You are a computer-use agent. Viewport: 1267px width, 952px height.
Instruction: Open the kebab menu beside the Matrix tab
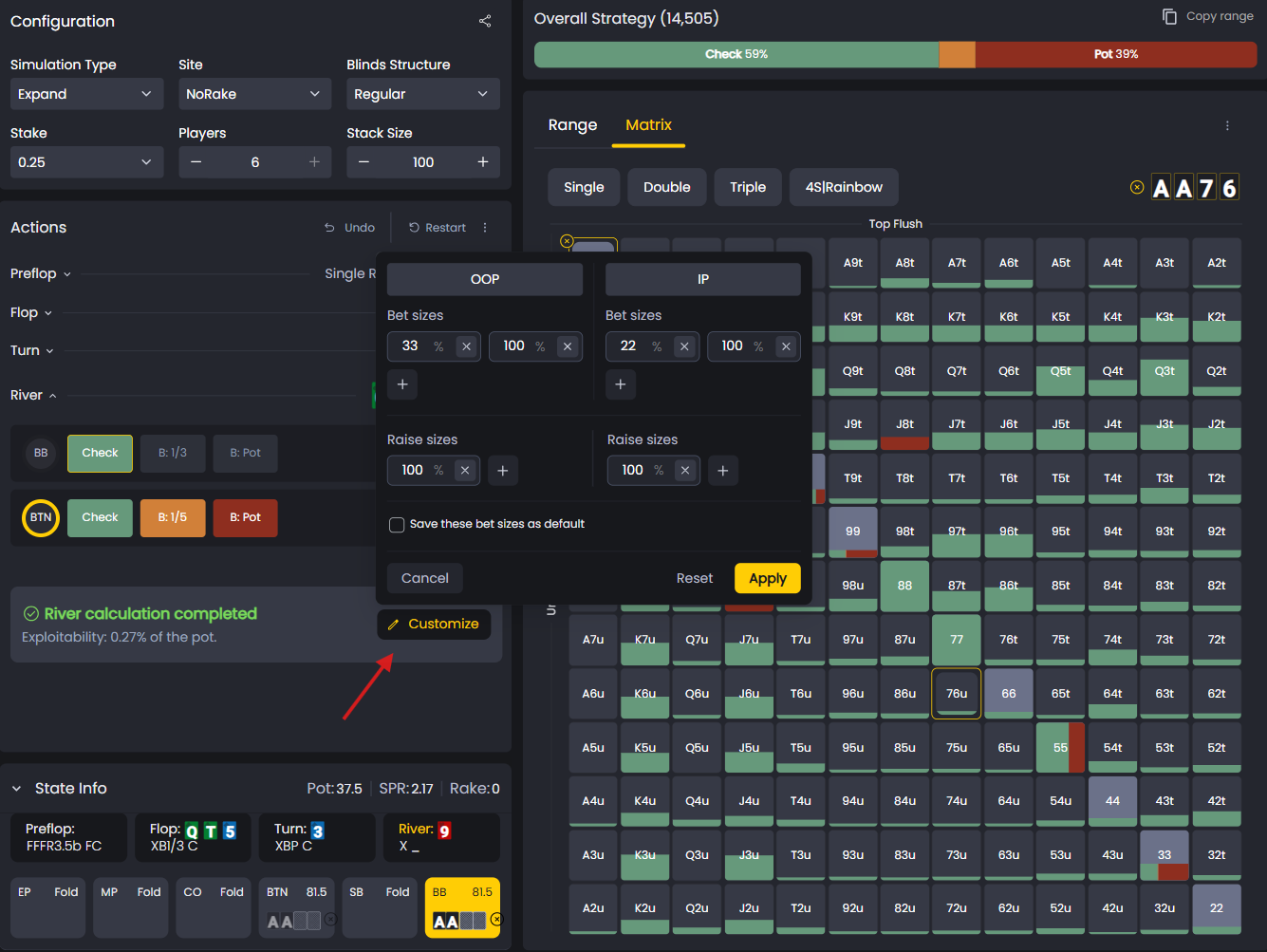tap(1227, 124)
